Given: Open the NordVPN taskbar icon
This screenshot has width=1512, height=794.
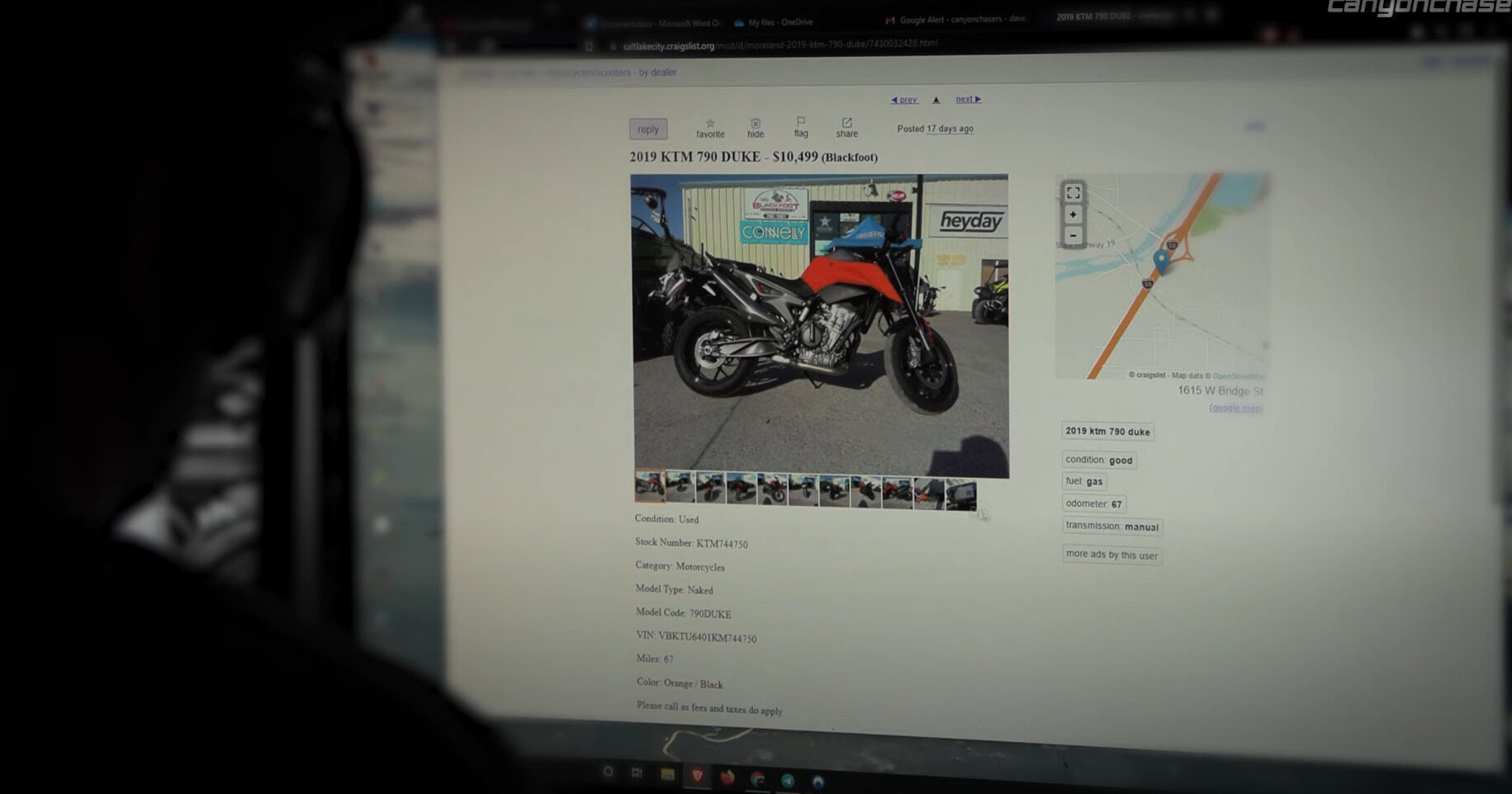Looking at the screenshot, I should 818,781.
